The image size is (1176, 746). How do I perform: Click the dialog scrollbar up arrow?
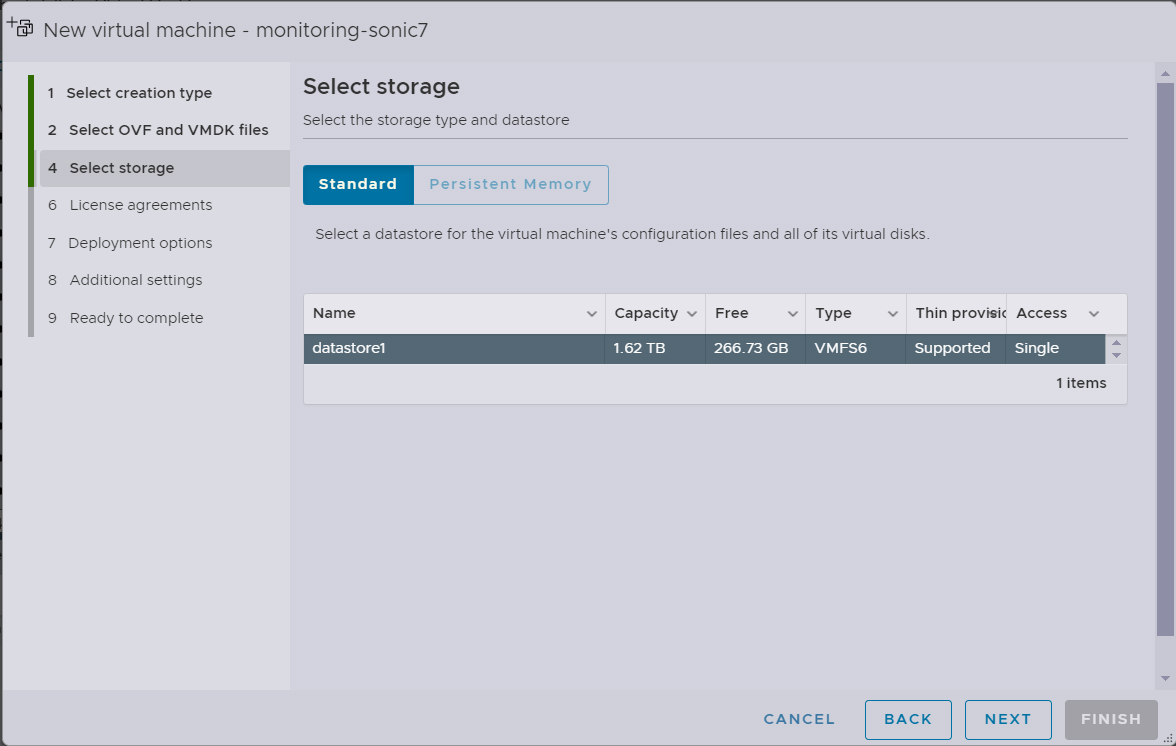[1165, 72]
